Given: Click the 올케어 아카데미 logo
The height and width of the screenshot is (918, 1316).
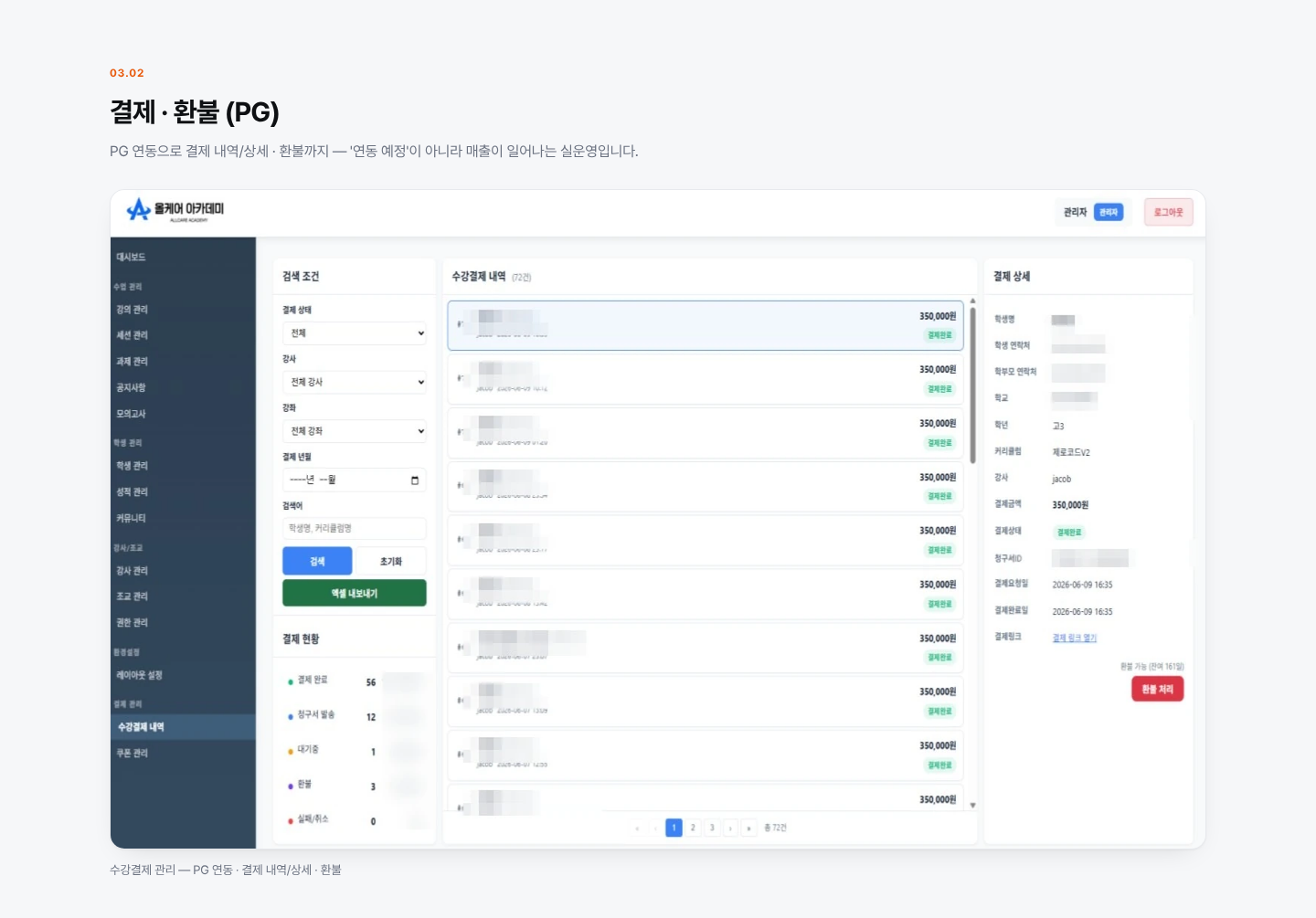Looking at the screenshot, I should (175, 210).
